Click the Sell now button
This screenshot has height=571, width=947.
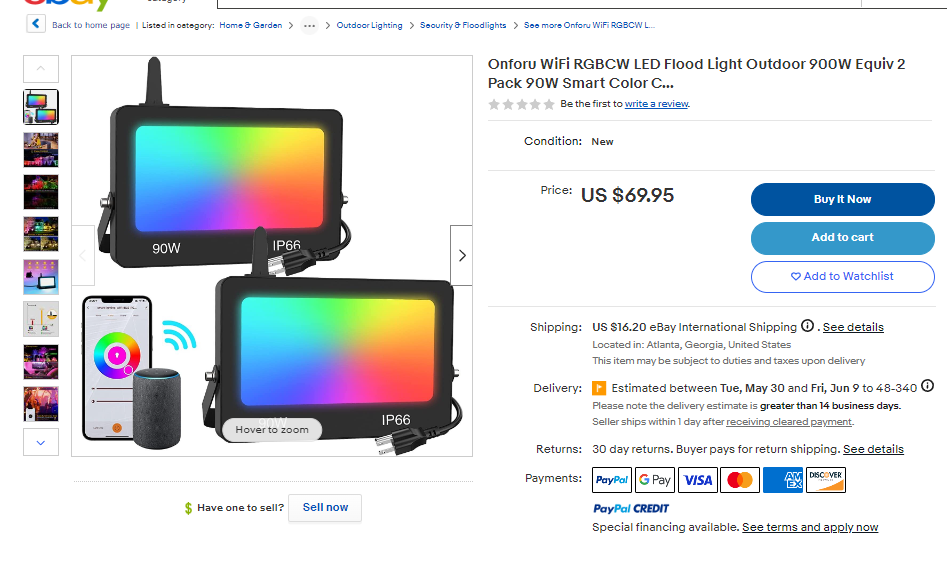[x=325, y=508]
